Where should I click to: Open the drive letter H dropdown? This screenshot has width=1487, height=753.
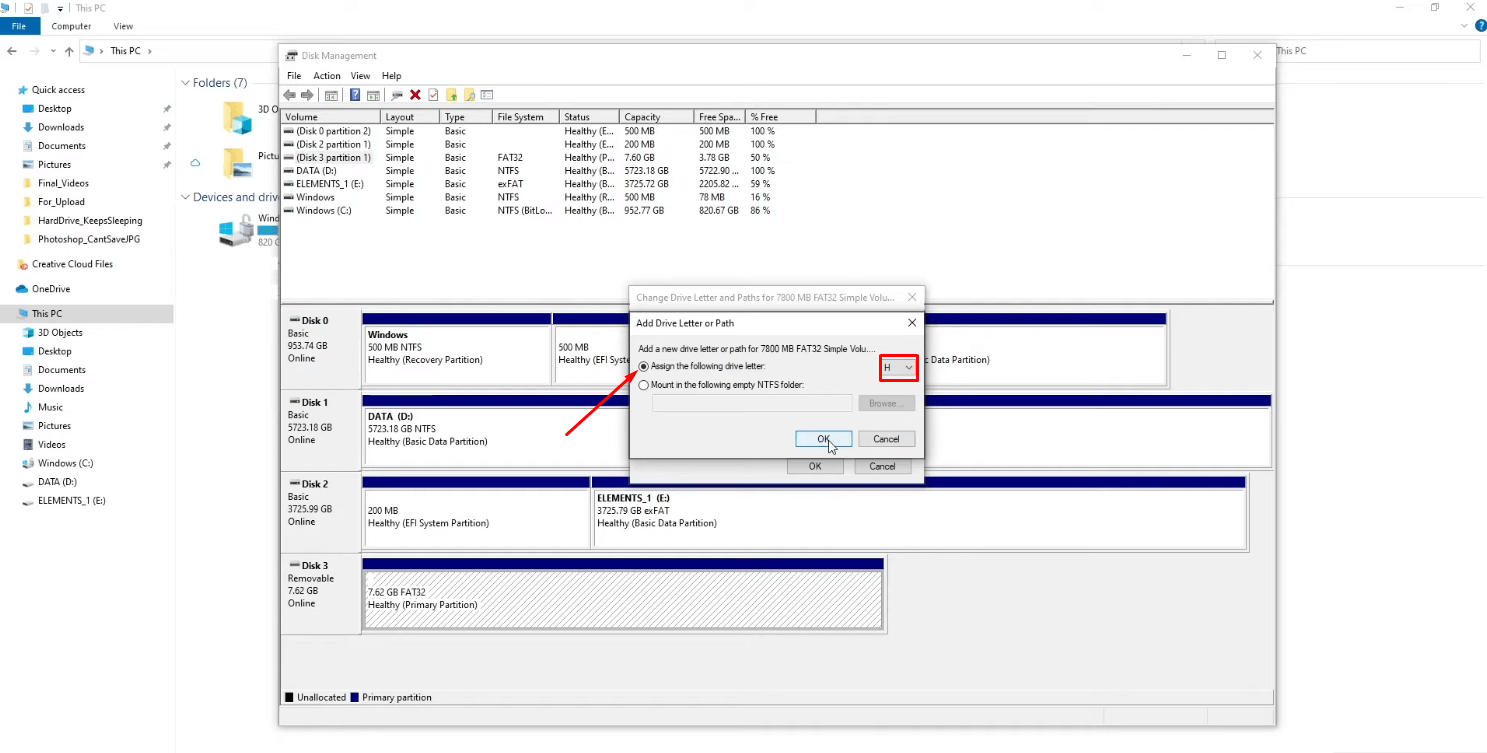(899, 368)
